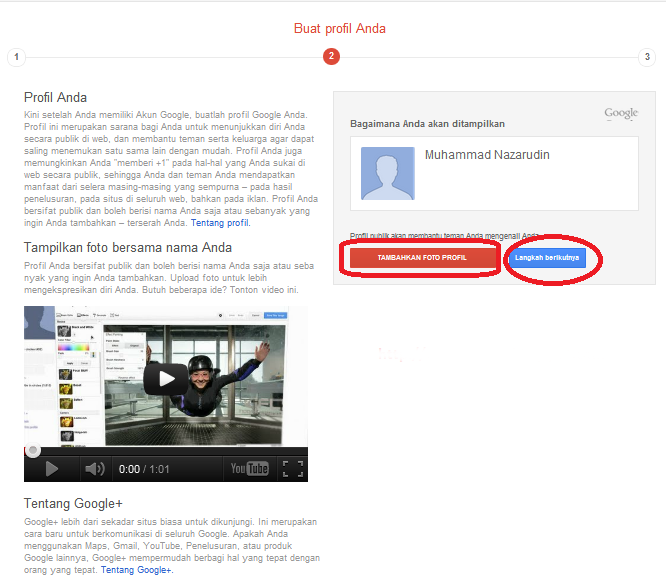Open the Tentang profil link
The image size is (666, 581).
click(x=220, y=223)
